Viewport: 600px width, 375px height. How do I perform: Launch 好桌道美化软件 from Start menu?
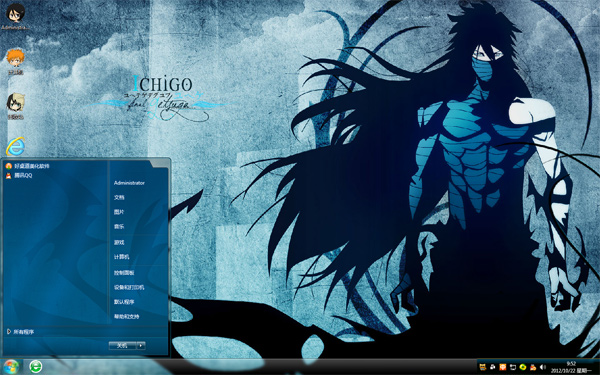click(28, 166)
